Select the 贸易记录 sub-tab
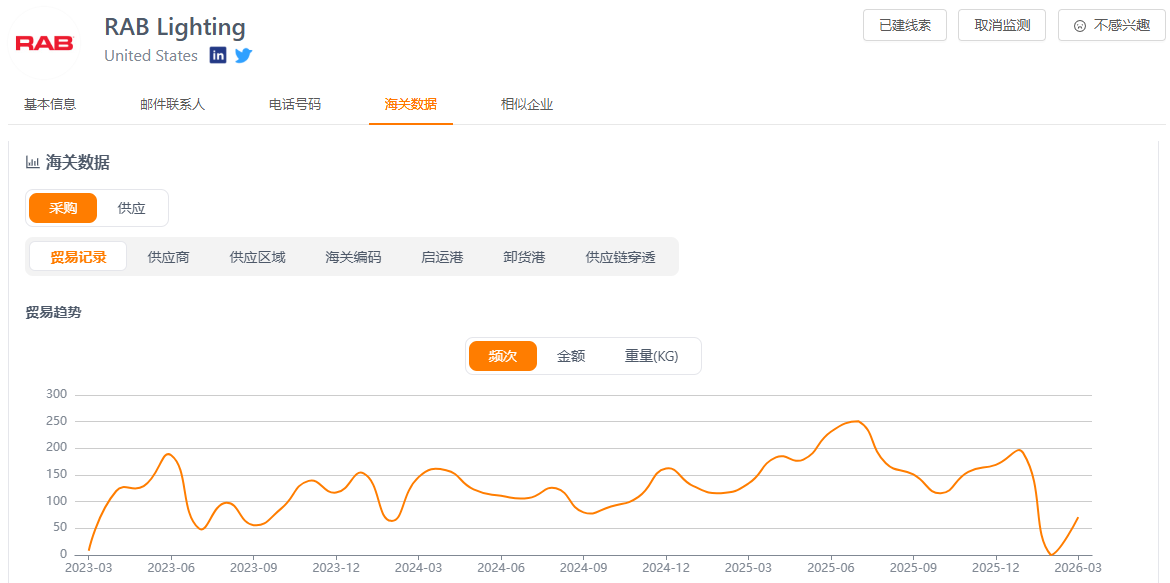The height and width of the screenshot is (583, 1170). pyautogui.click(x=78, y=258)
